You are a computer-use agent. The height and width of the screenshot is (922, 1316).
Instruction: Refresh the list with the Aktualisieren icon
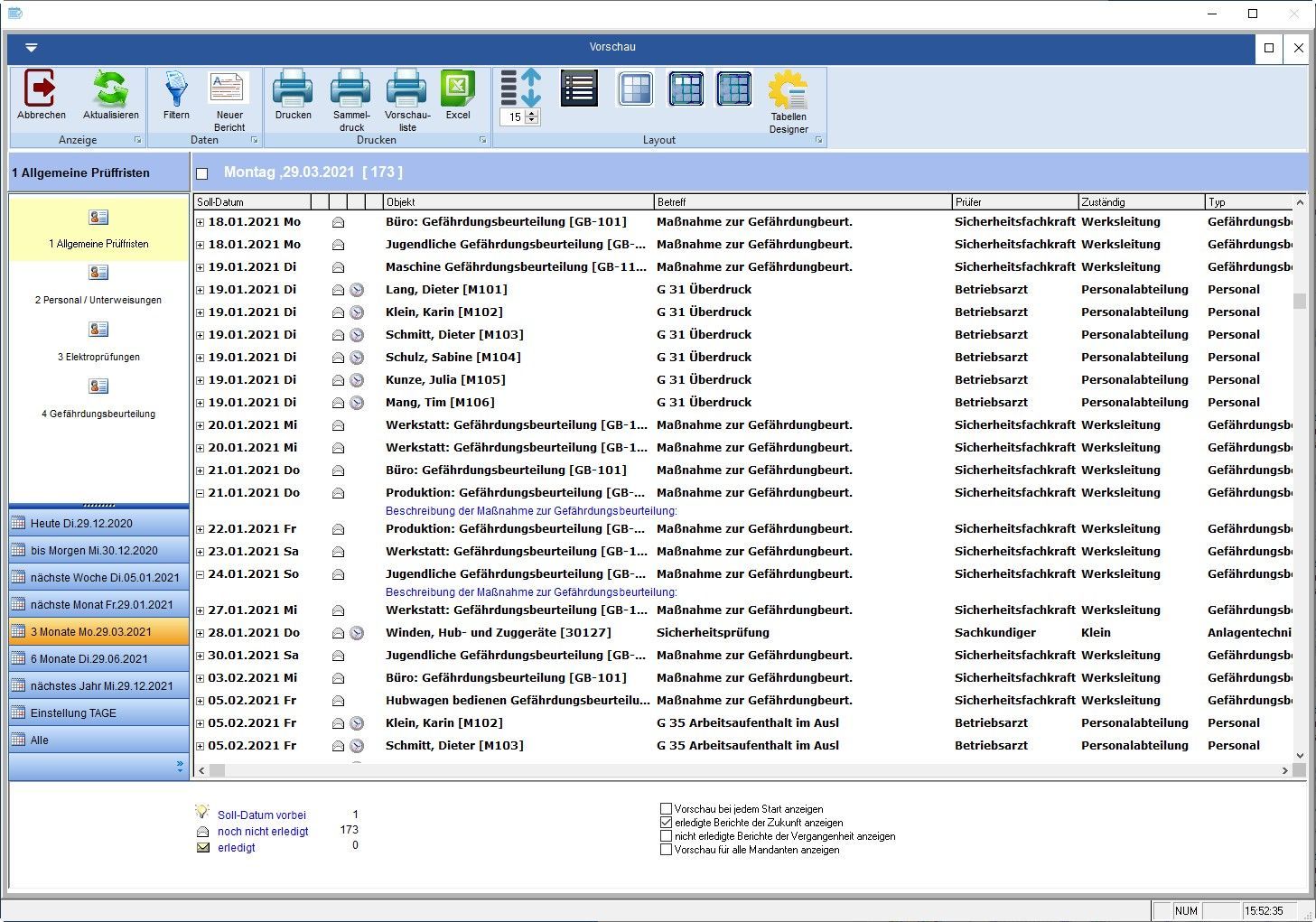click(110, 90)
